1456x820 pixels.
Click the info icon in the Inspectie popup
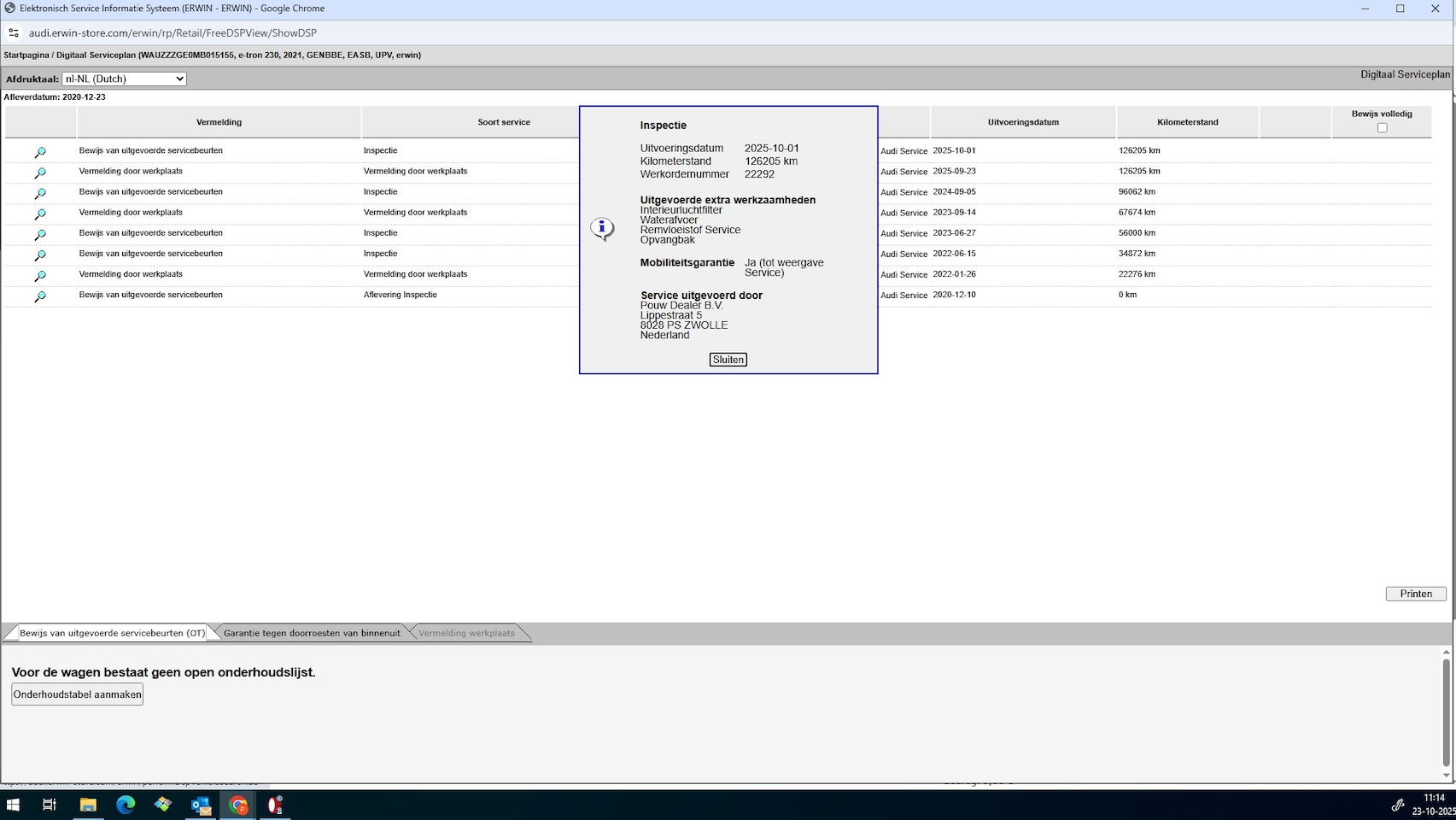[x=602, y=228]
